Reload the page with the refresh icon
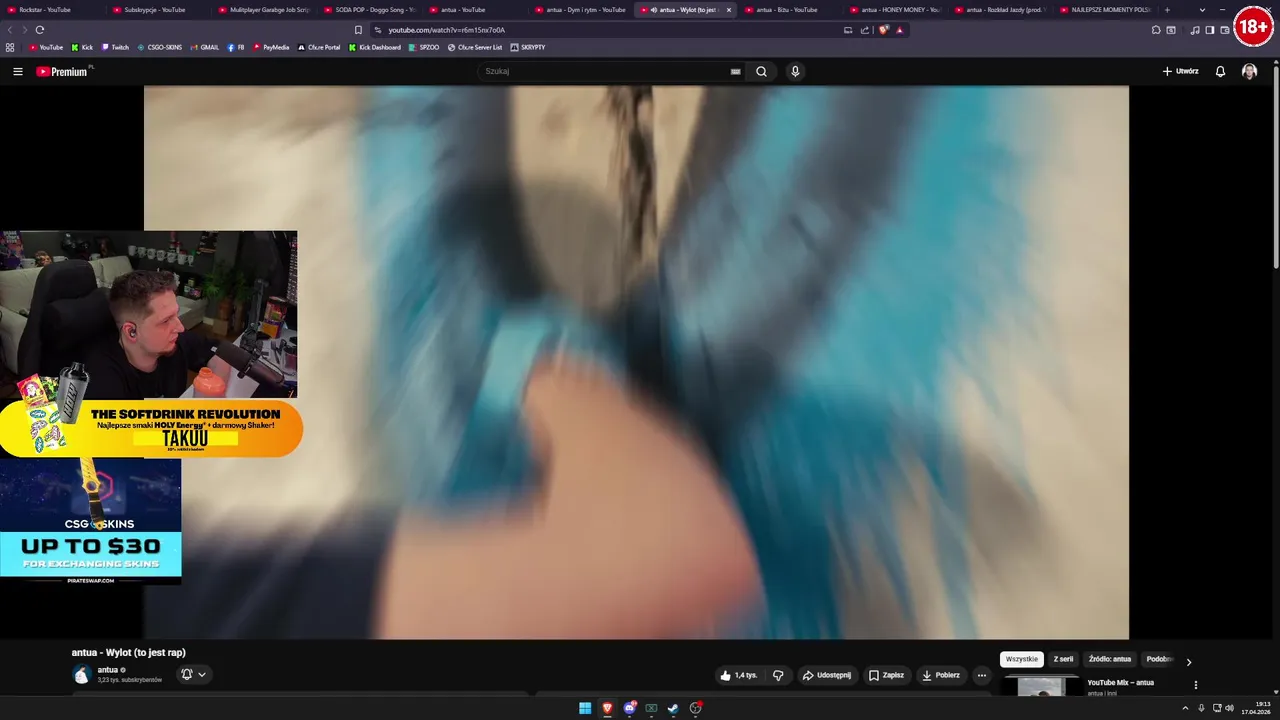This screenshot has width=1280, height=720. coord(39,30)
